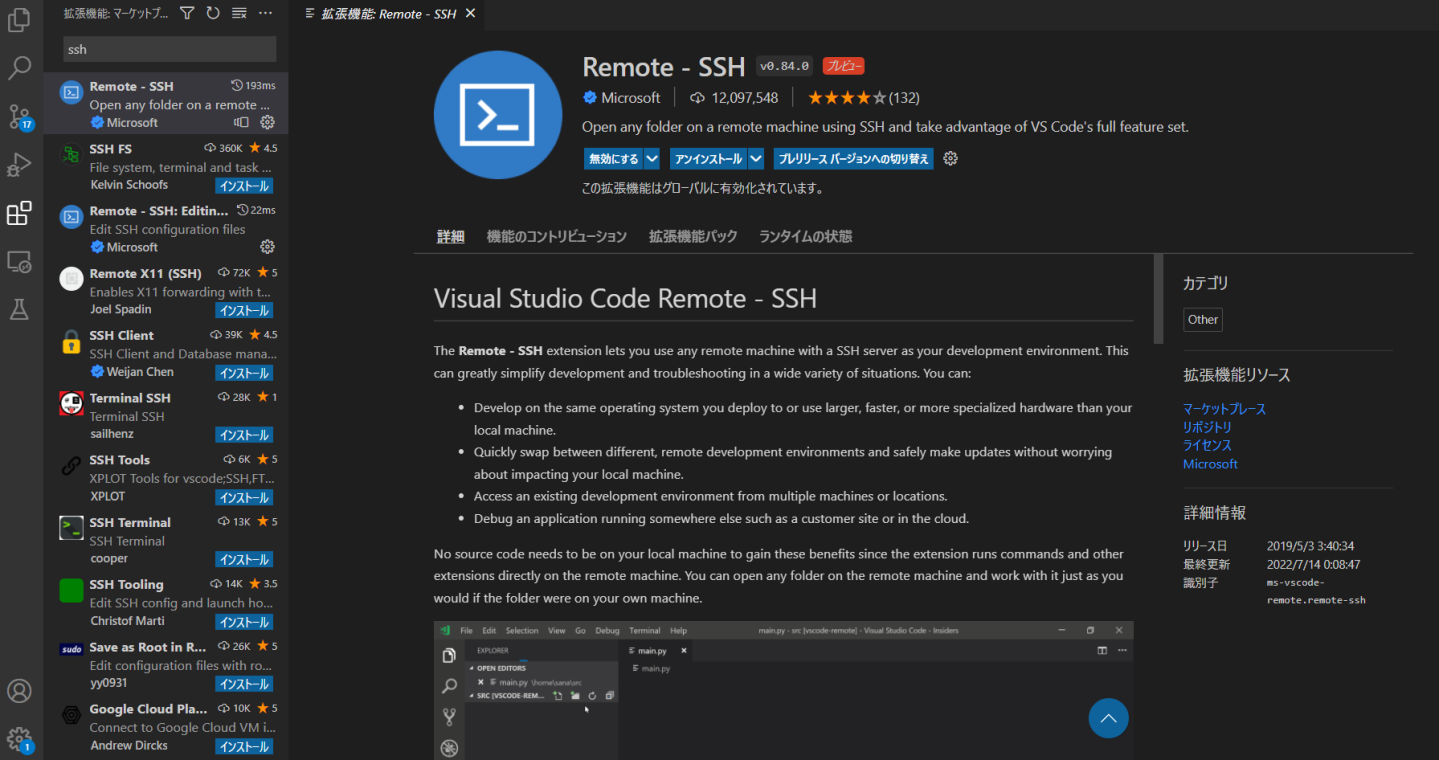
Task: Open the settings gear beside pre-release button
Action: 951,158
